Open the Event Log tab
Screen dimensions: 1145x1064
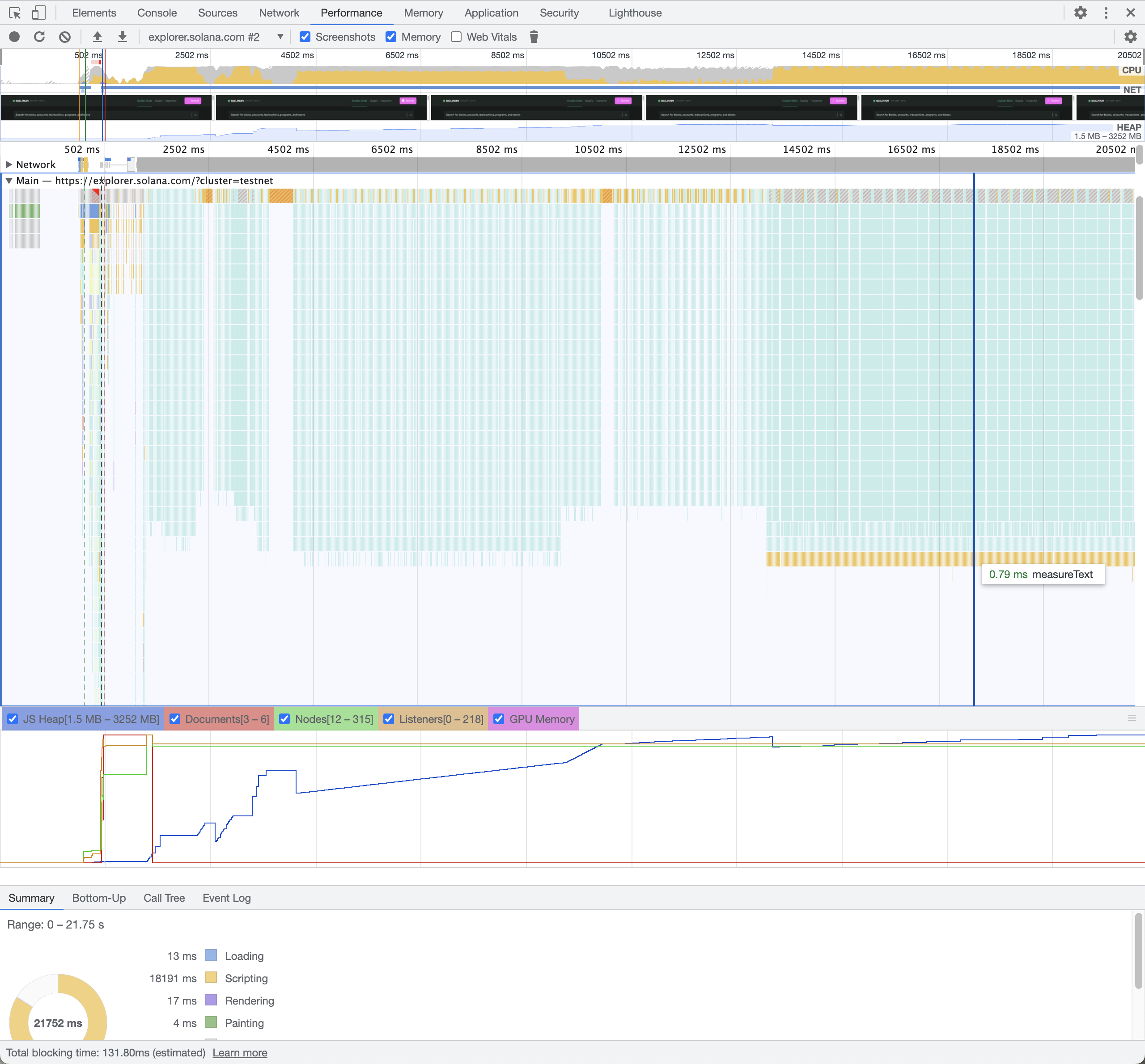(x=227, y=898)
